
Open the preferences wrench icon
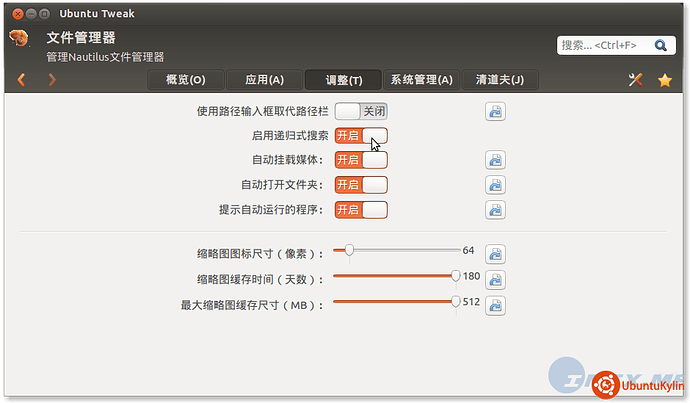(x=635, y=80)
